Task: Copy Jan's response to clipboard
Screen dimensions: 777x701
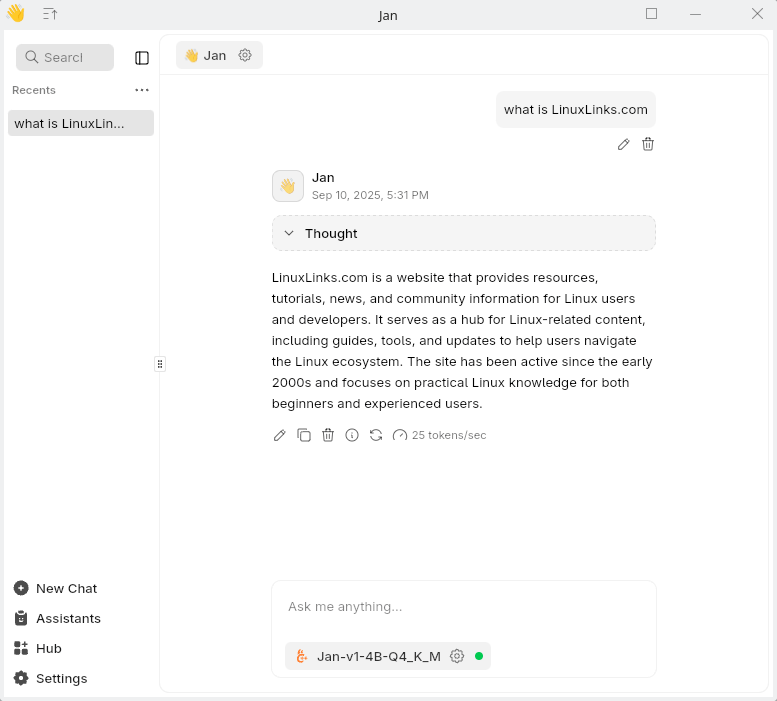Action: [304, 435]
